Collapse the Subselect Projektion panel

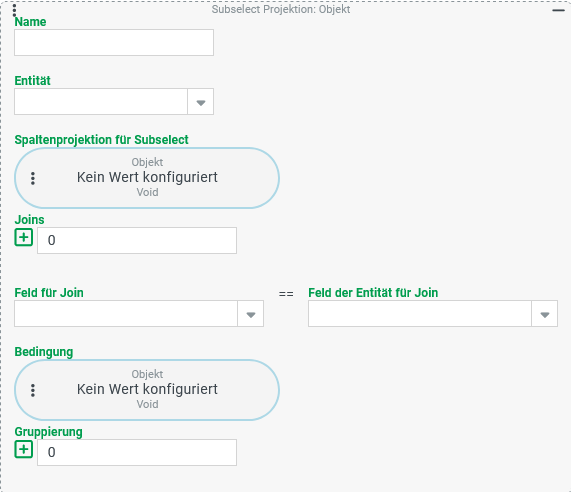click(x=558, y=11)
